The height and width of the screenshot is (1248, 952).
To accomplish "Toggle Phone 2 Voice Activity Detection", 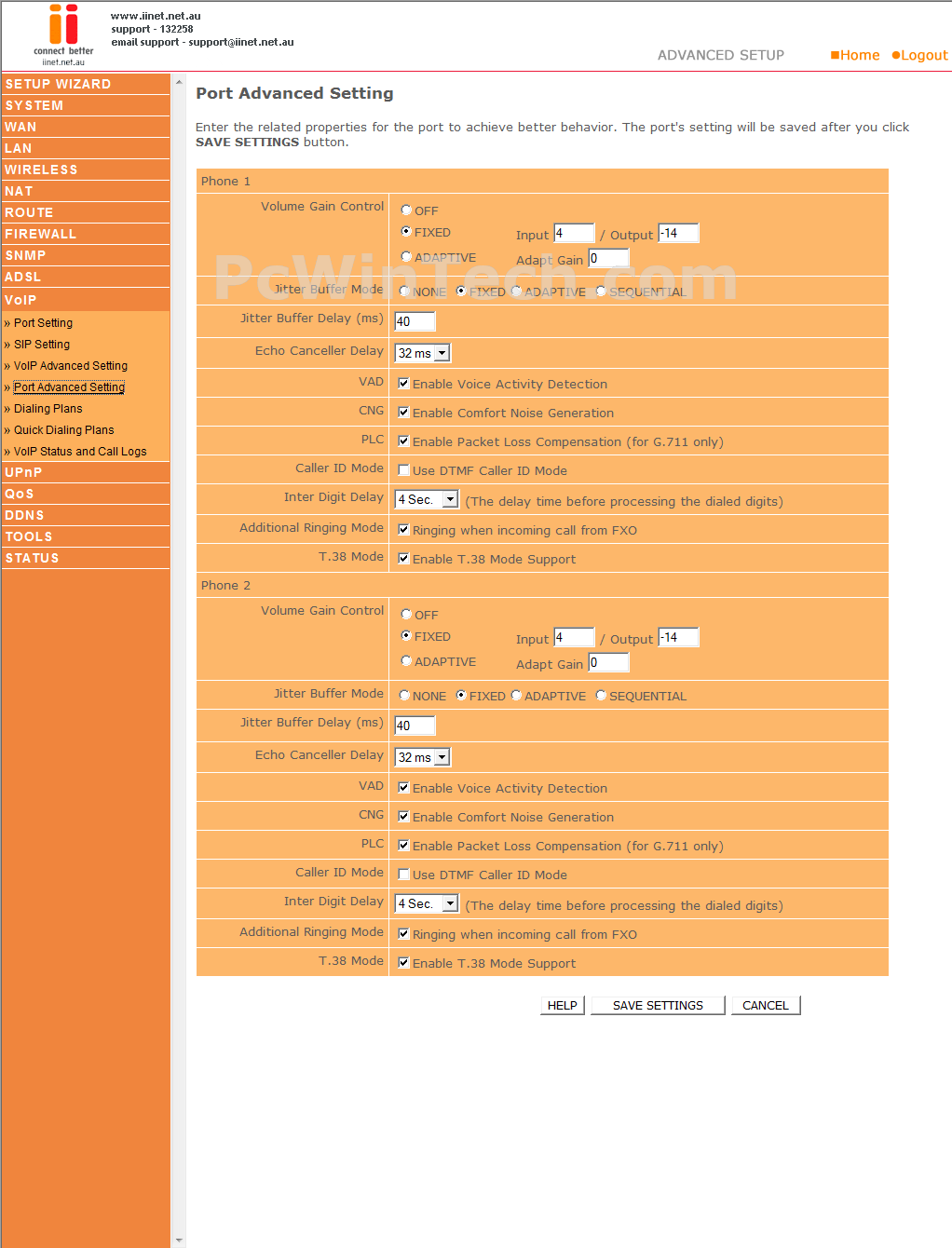I will pos(404,787).
